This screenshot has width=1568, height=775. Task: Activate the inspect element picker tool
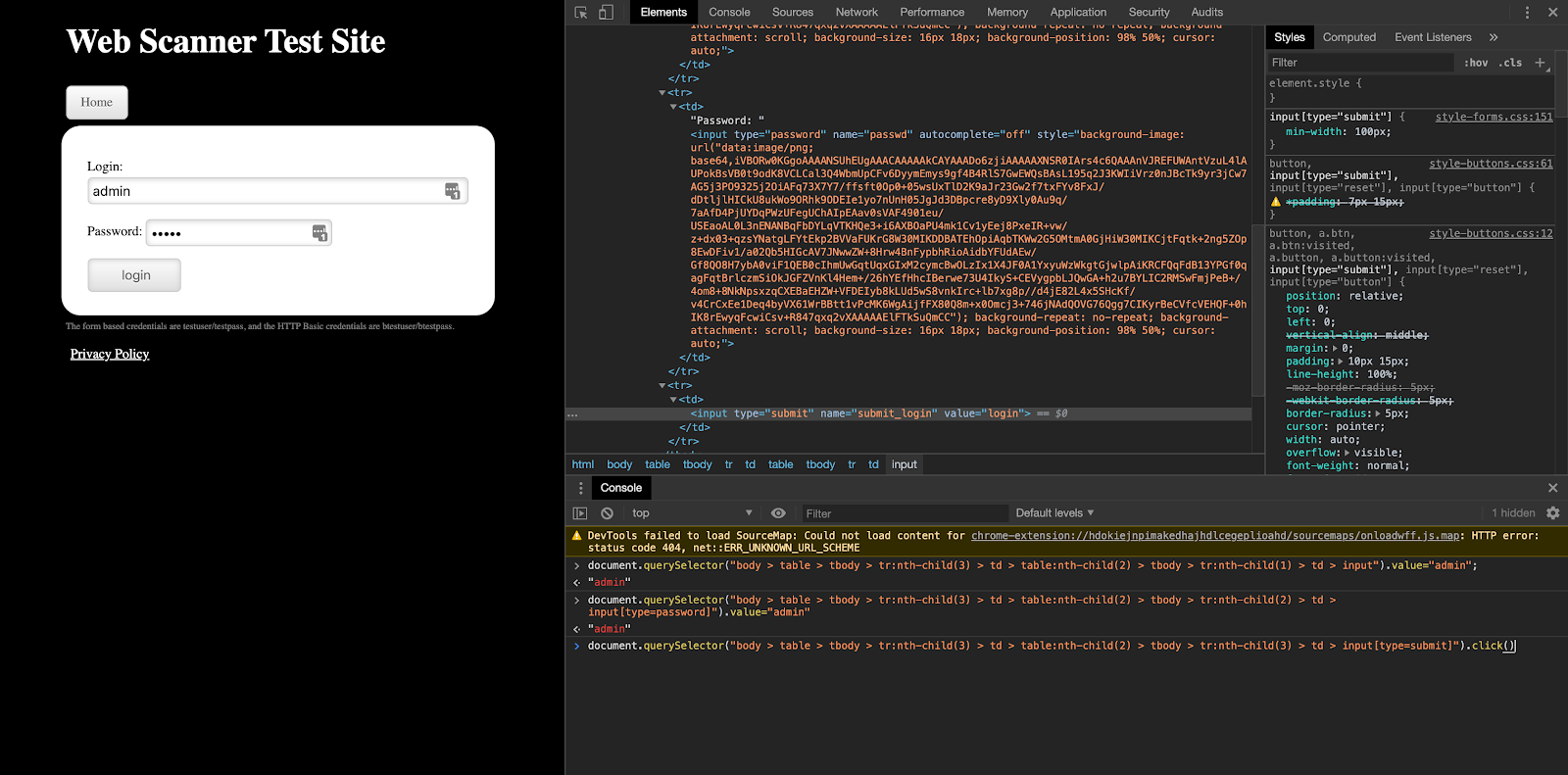pos(581,13)
